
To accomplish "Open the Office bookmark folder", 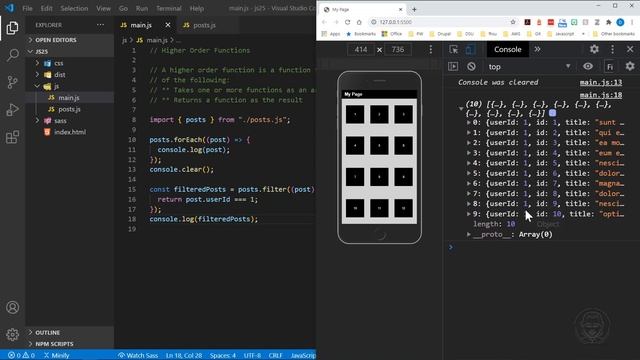I will (x=392, y=34).
